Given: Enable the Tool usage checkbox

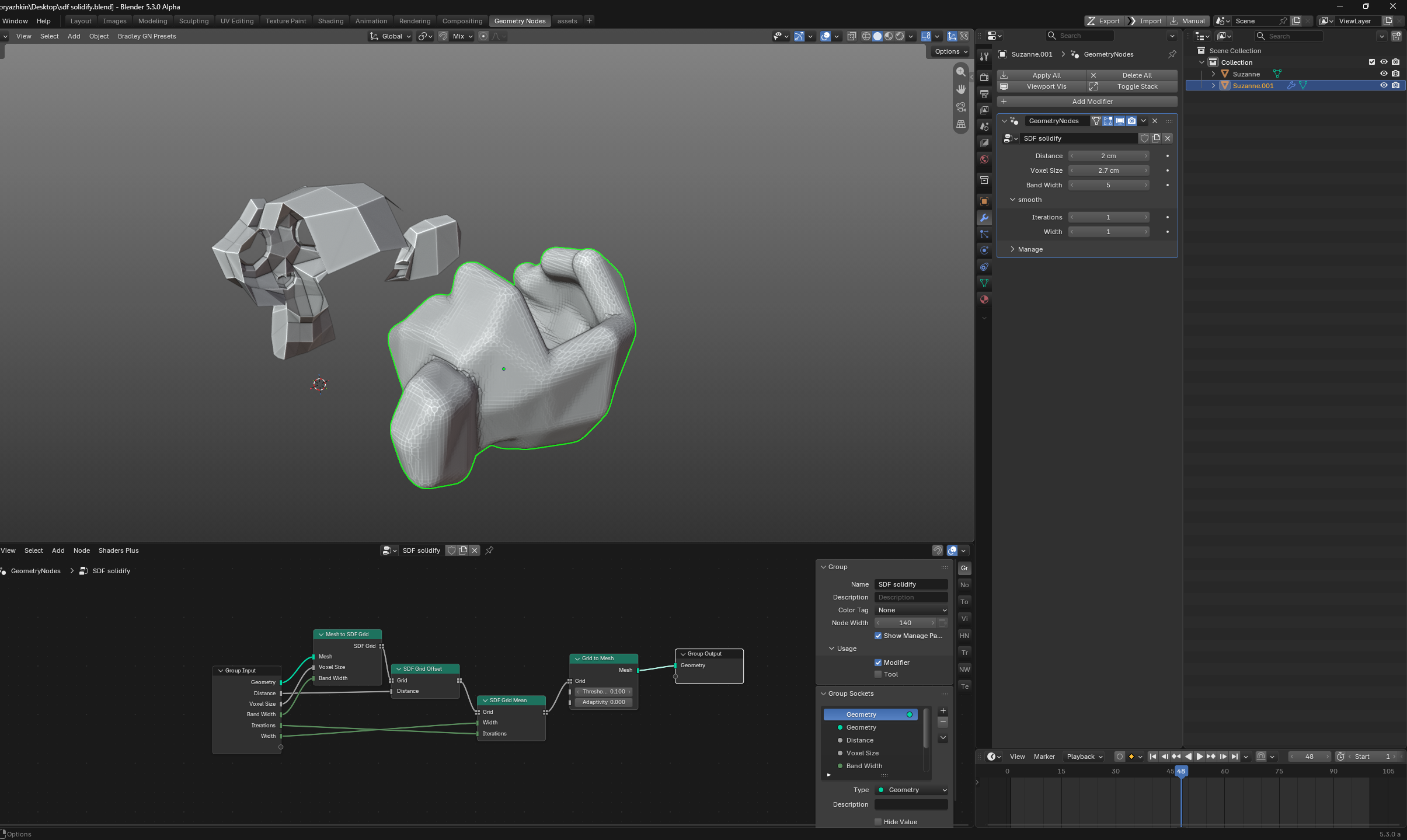Looking at the screenshot, I should coord(878,674).
